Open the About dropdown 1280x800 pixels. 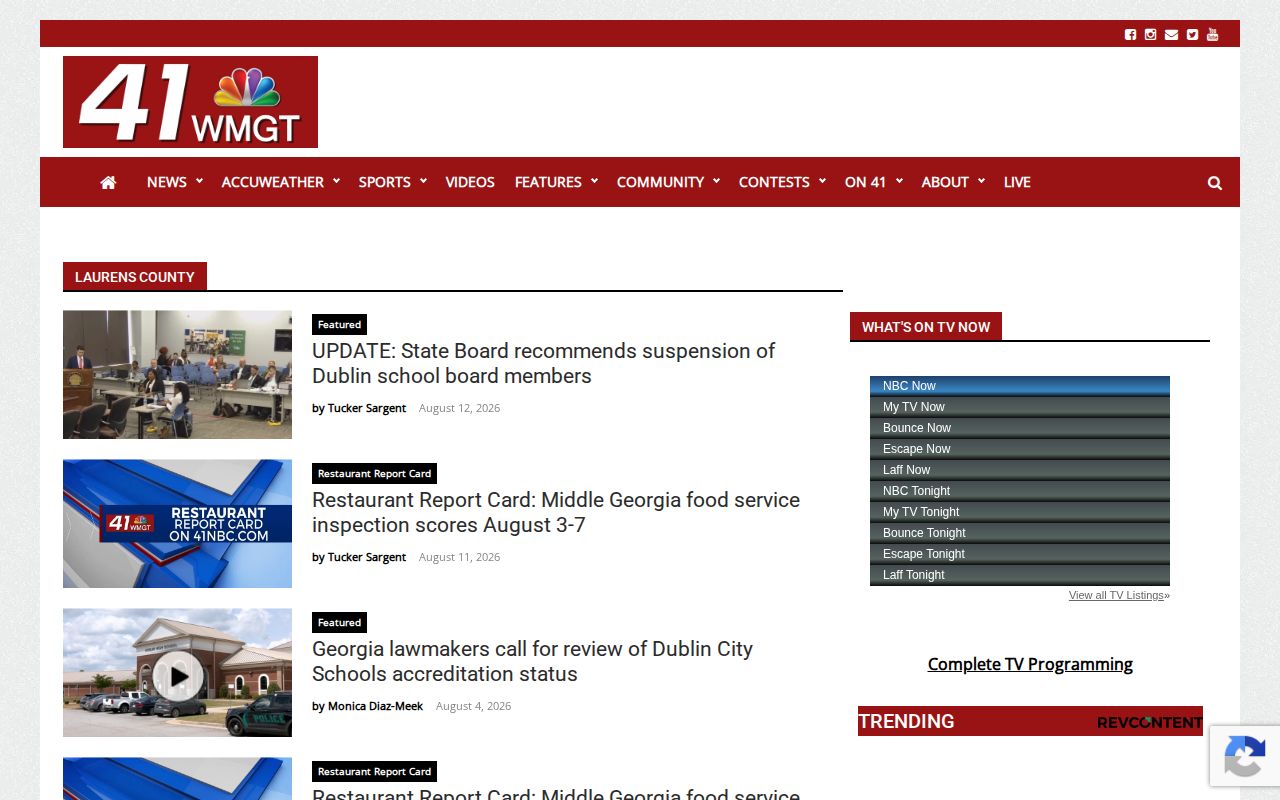pyautogui.click(x=953, y=182)
